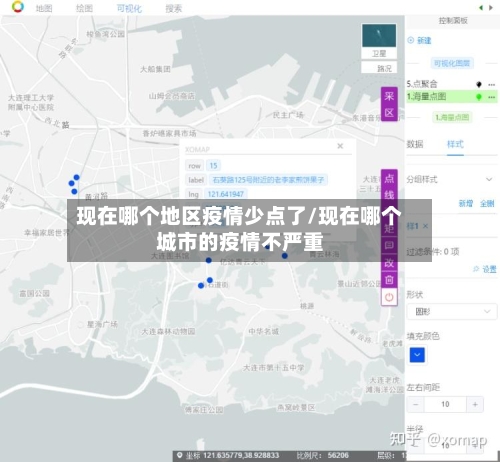Click the label value 石葵路125号 in popup
Screen dimensions: 500x462
coord(268,180)
